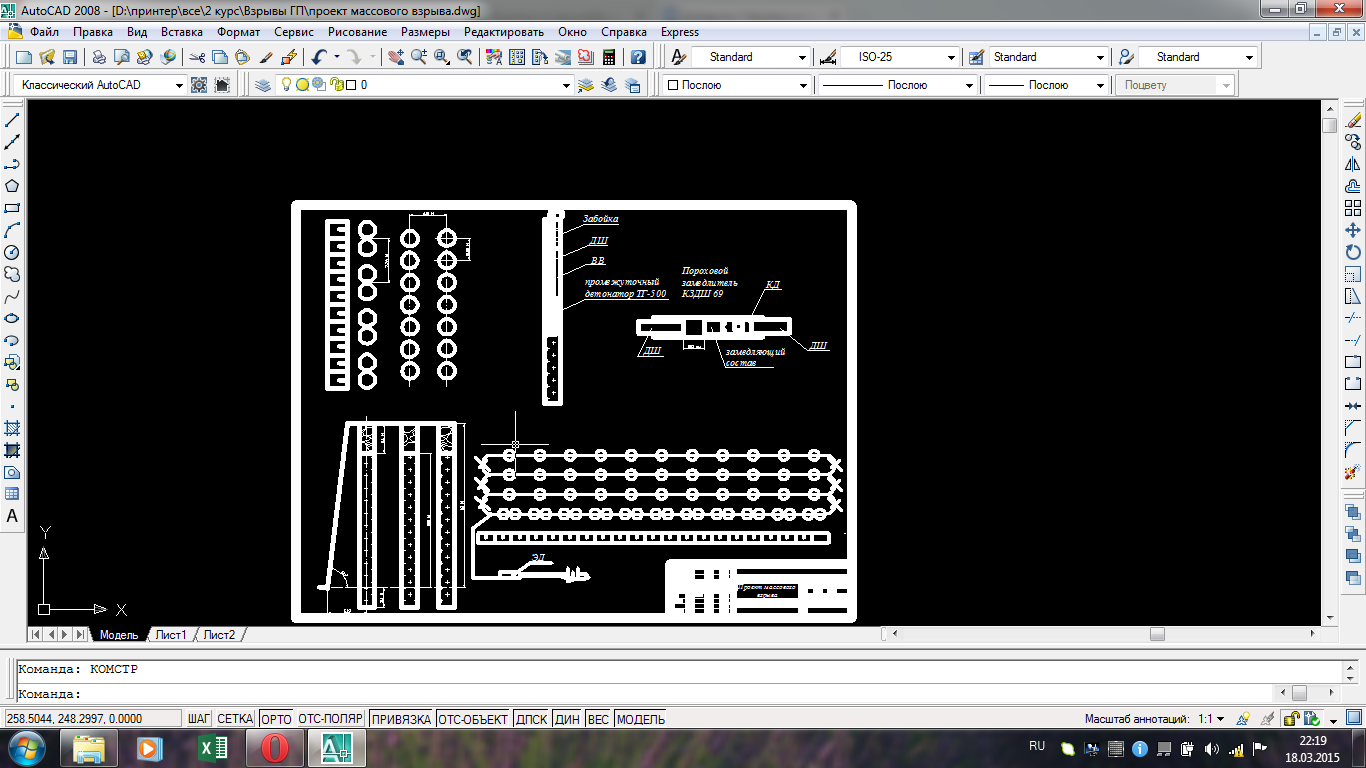Viewport: 1366px width, 768px height.
Task: Select the Polygon drawing tool
Action: [13, 186]
